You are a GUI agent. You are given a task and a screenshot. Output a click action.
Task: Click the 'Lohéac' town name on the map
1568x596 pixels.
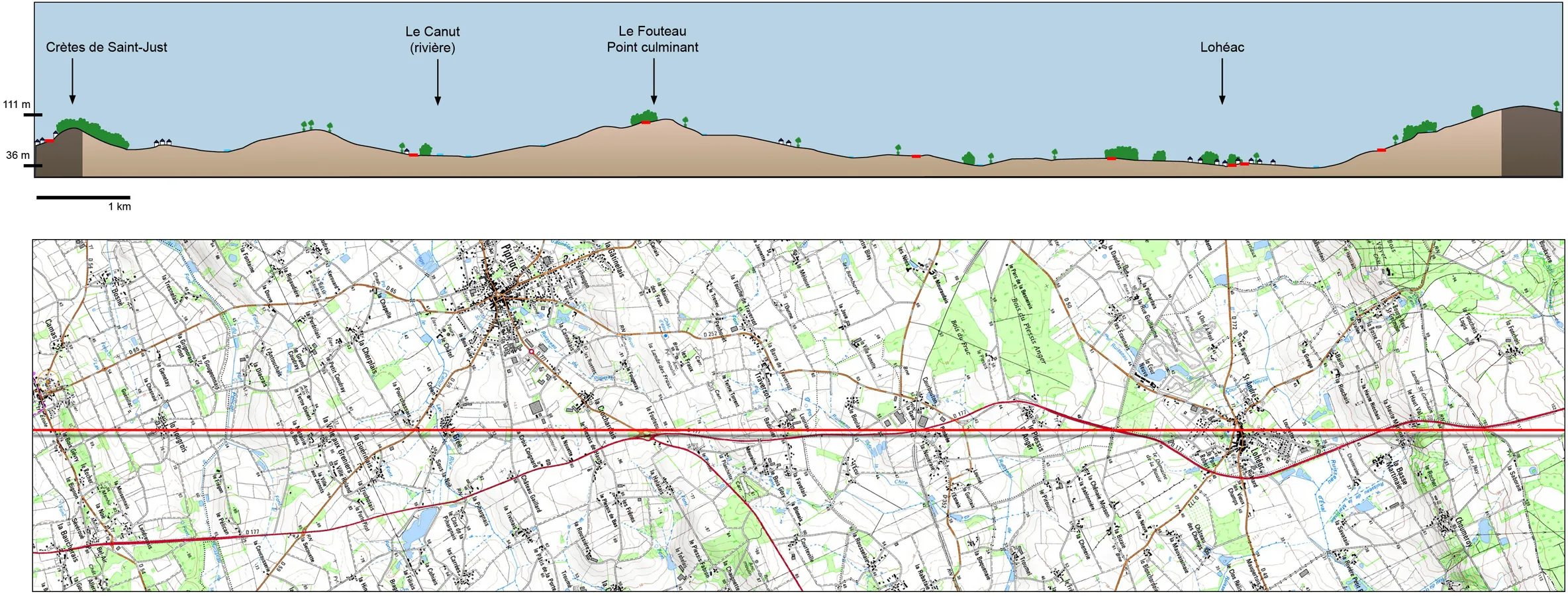[x=1257, y=459]
